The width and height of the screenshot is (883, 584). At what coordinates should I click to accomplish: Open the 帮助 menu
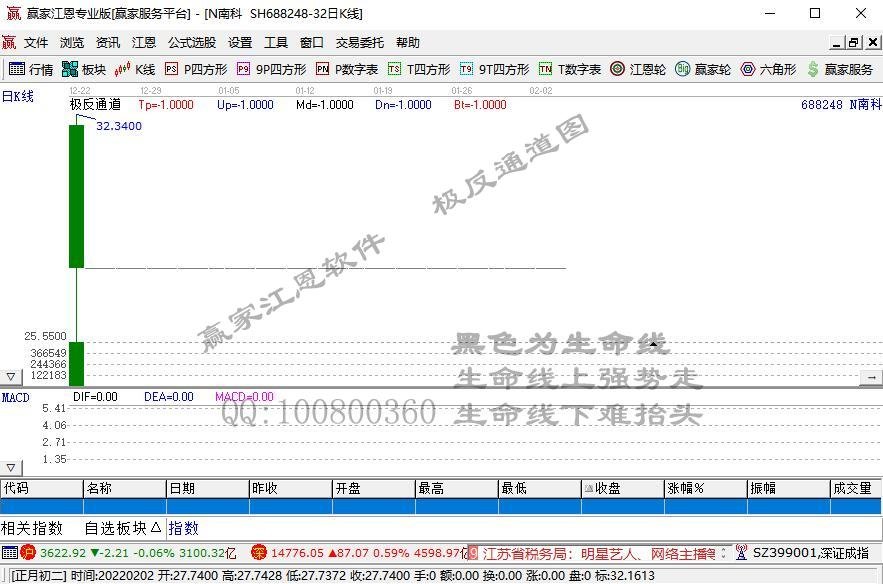(x=408, y=42)
